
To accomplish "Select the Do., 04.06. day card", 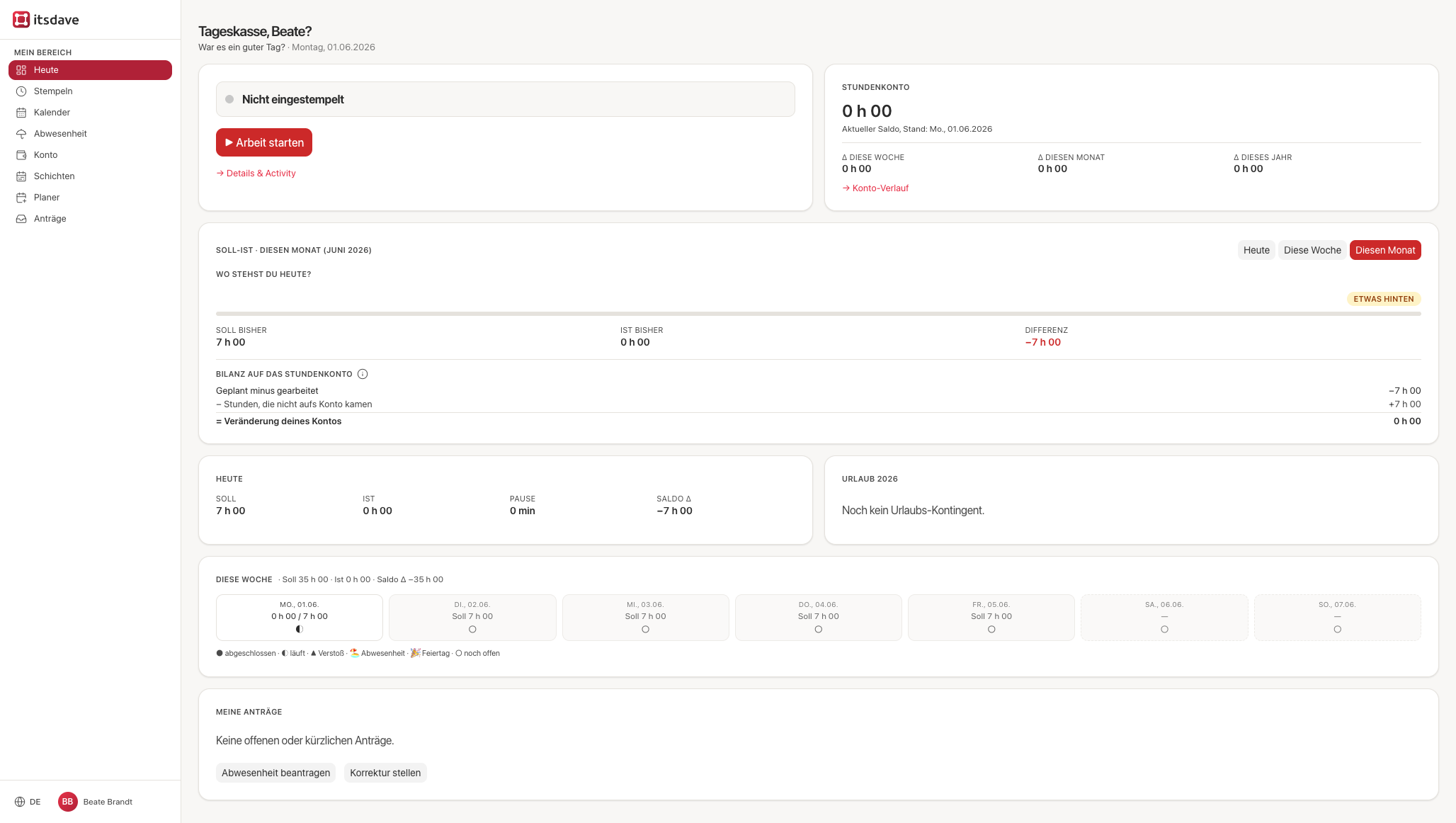I will click(819, 618).
